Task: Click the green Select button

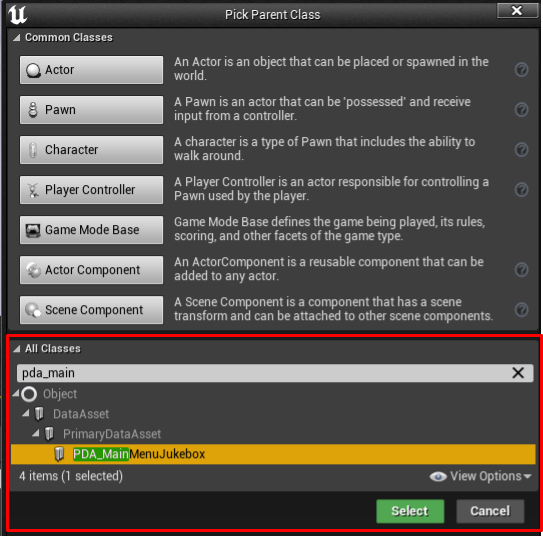Action: (x=410, y=511)
